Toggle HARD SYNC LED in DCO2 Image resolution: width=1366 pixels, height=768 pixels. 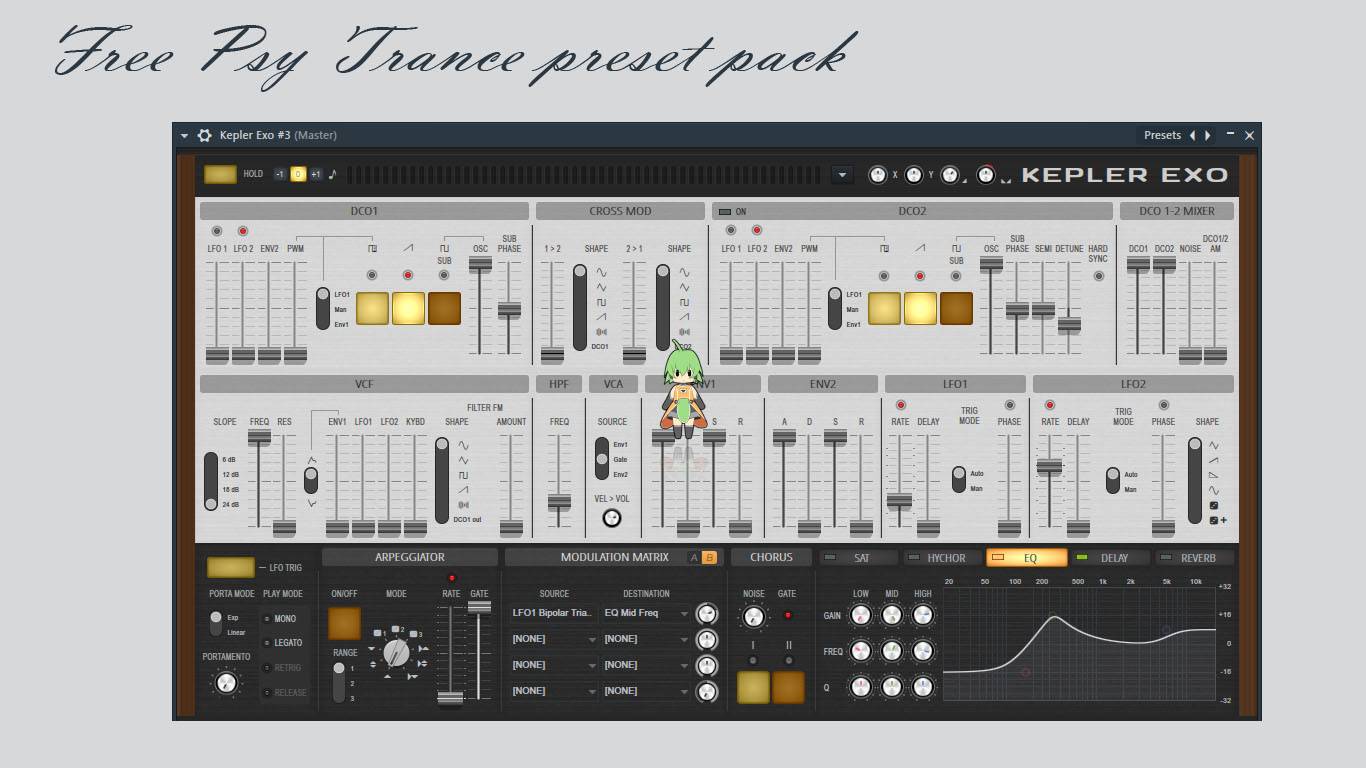pyautogui.click(x=1098, y=275)
